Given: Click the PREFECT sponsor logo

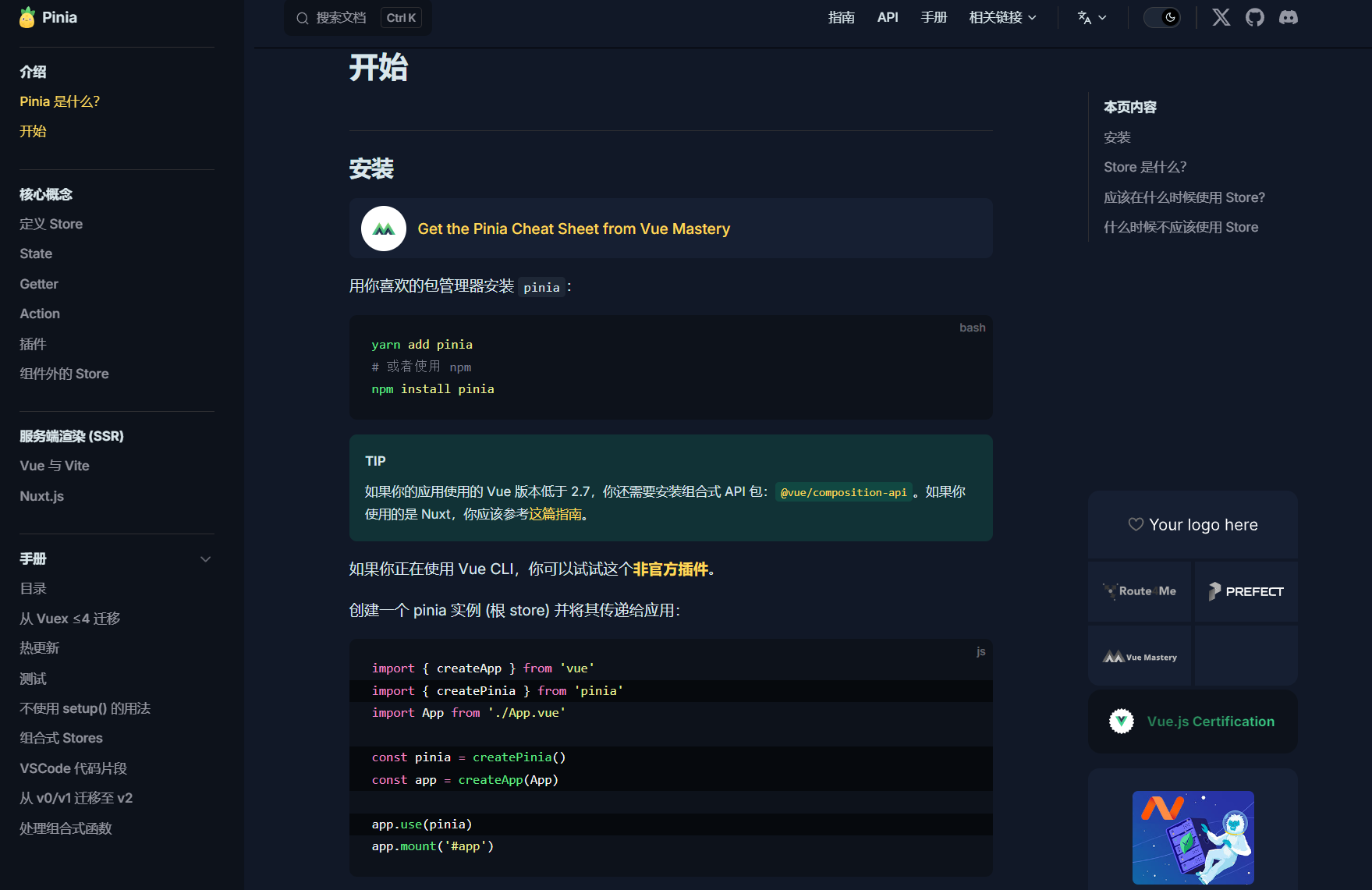Looking at the screenshot, I should pos(1246,591).
